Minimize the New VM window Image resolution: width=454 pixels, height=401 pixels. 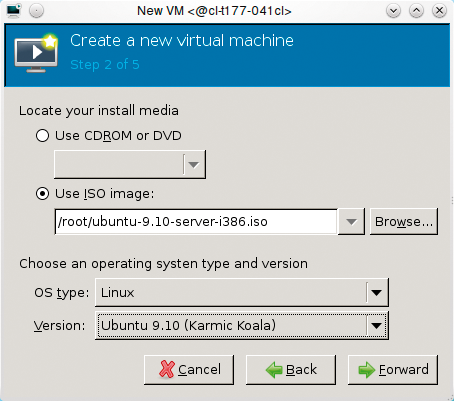393,11
